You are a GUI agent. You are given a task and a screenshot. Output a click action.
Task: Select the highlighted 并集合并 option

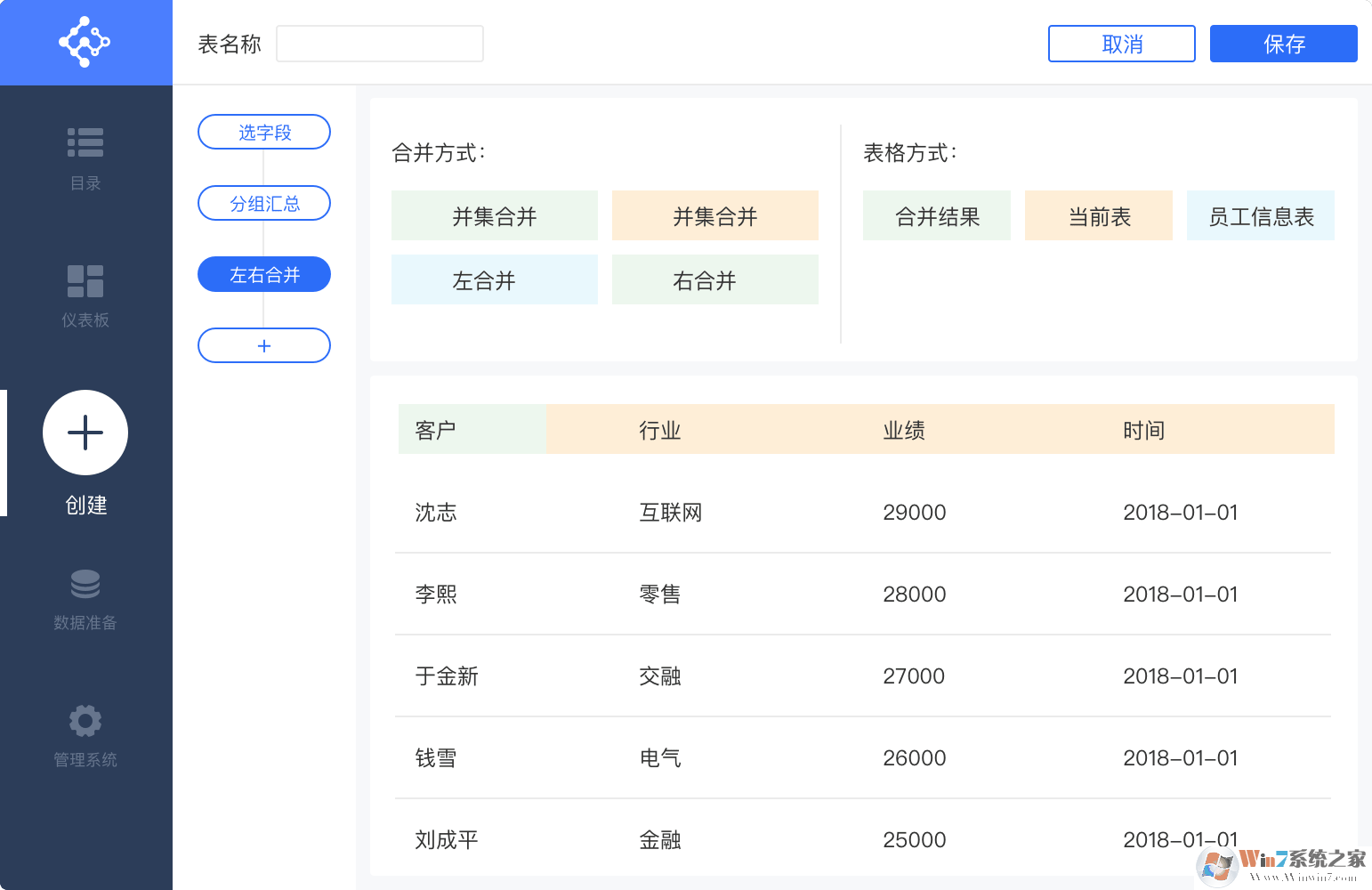[x=714, y=215]
